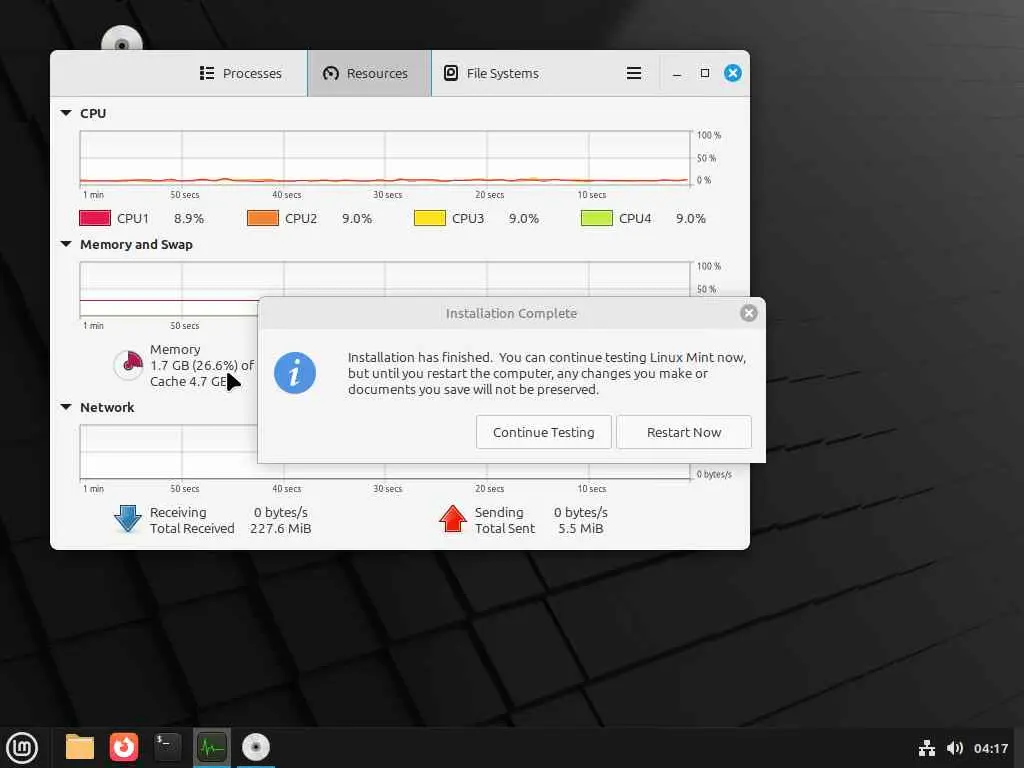Open the System Monitor hamburger menu
This screenshot has height=768, width=1024.
[633, 73]
